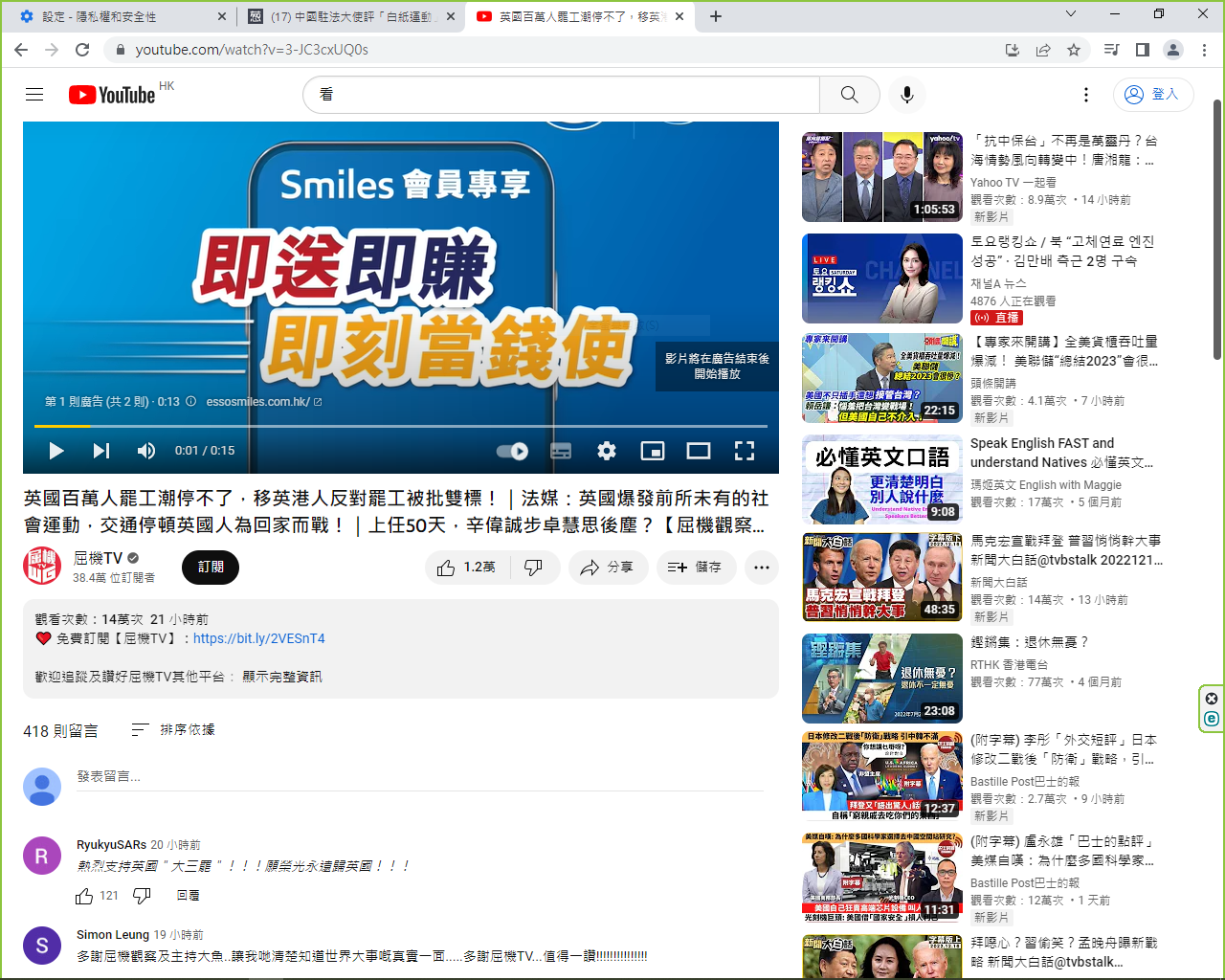Image resolution: width=1225 pixels, height=980 pixels.
Task: Open Chrome three-dot menu
Action: [x=1204, y=50]
